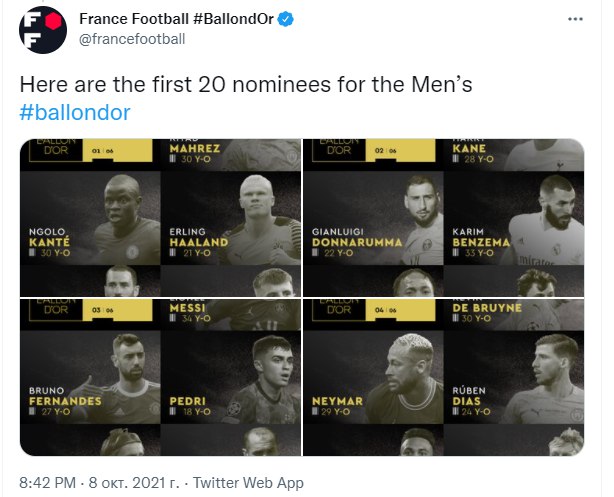The width and height of the screenshot is (614, 497).
Task: Open the Fernandes and Pedri nominee image
Action: 160,378
